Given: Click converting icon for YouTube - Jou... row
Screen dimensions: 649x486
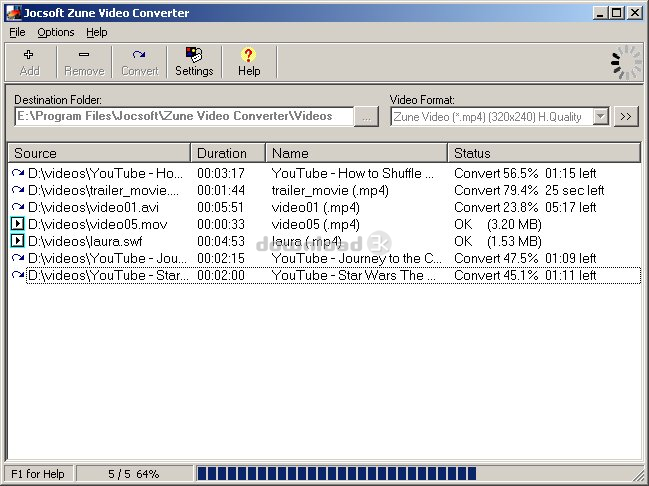Looking at the screenshot, I should [x=17, y=258].
